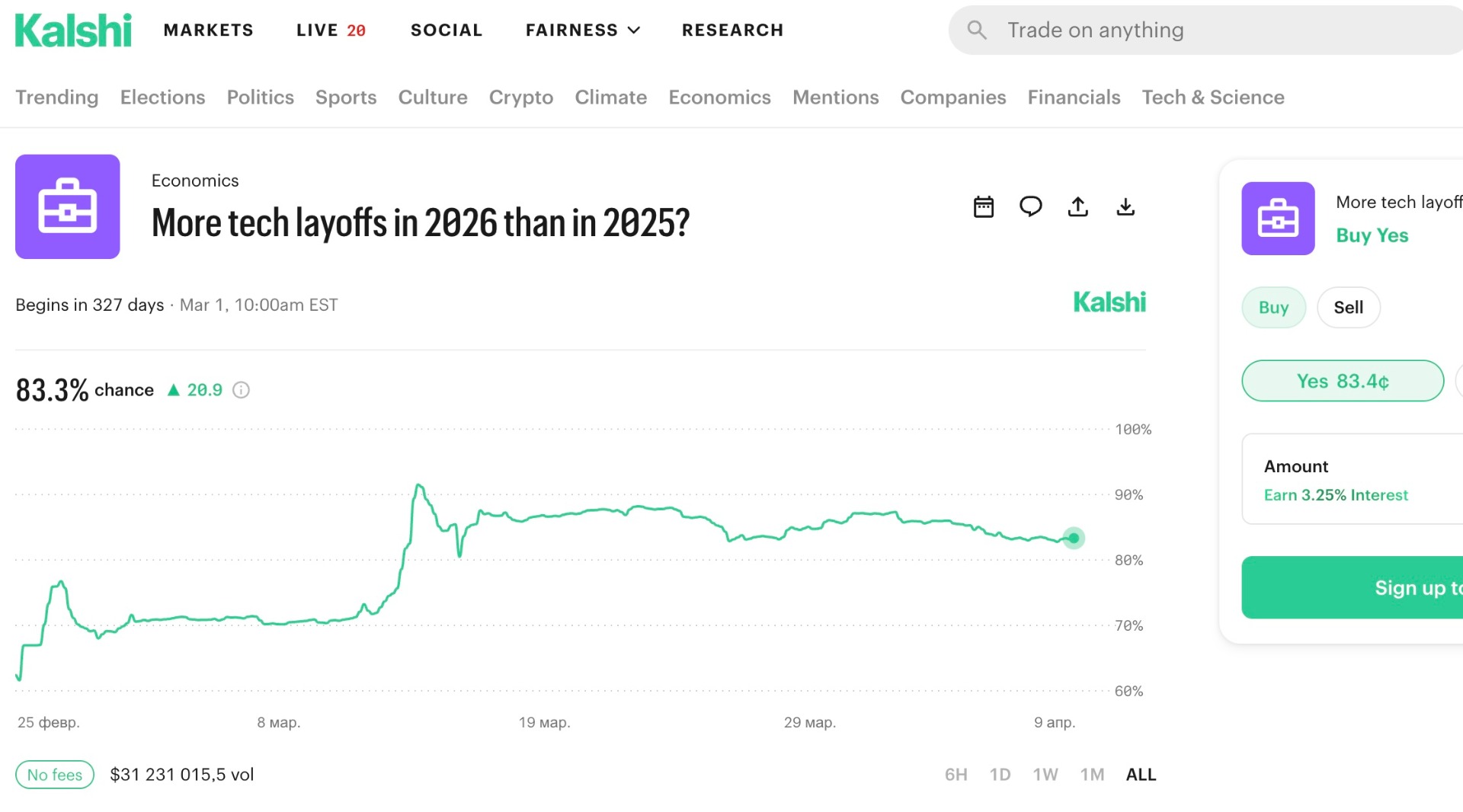Select the 1W chart timeframe
The height and width of the screenshot is (812, 1463).
(1045, 774)
